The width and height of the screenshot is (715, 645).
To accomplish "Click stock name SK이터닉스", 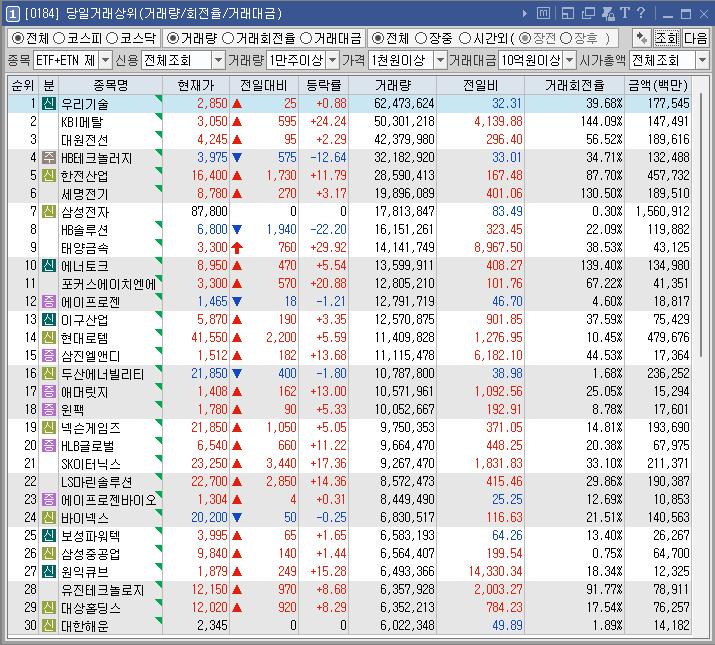I will pyautogui.click(x=91, y=463).
